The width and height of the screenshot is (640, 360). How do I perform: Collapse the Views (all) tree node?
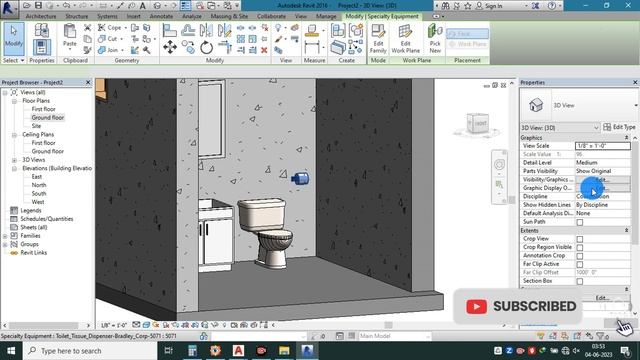(x=5, y=93)
